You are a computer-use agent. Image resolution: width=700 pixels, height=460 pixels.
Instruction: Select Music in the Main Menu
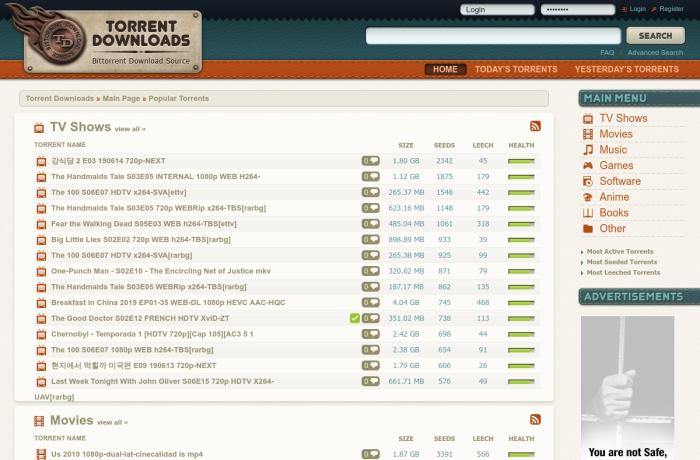[x=613, y=150]
